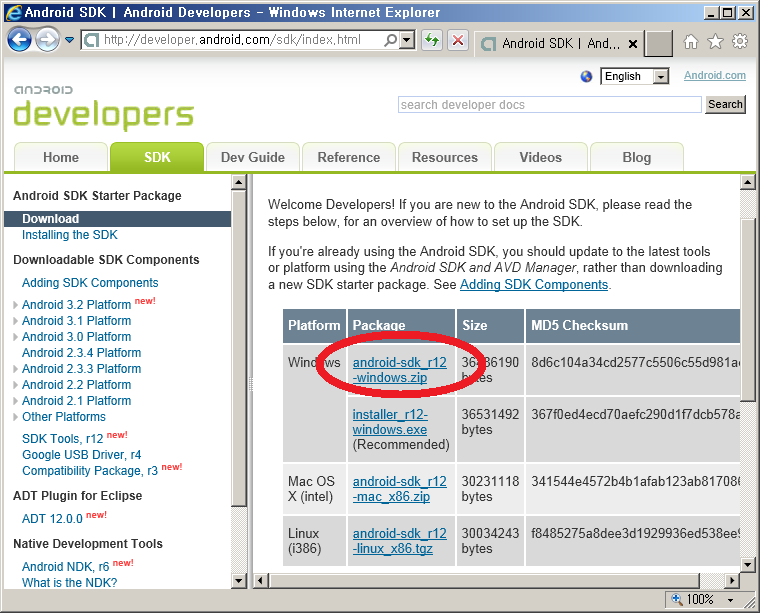Viewport: 760px width, 613px height.
Task: Click the 36531492 bytes size cell
Action: coord(490,429)
